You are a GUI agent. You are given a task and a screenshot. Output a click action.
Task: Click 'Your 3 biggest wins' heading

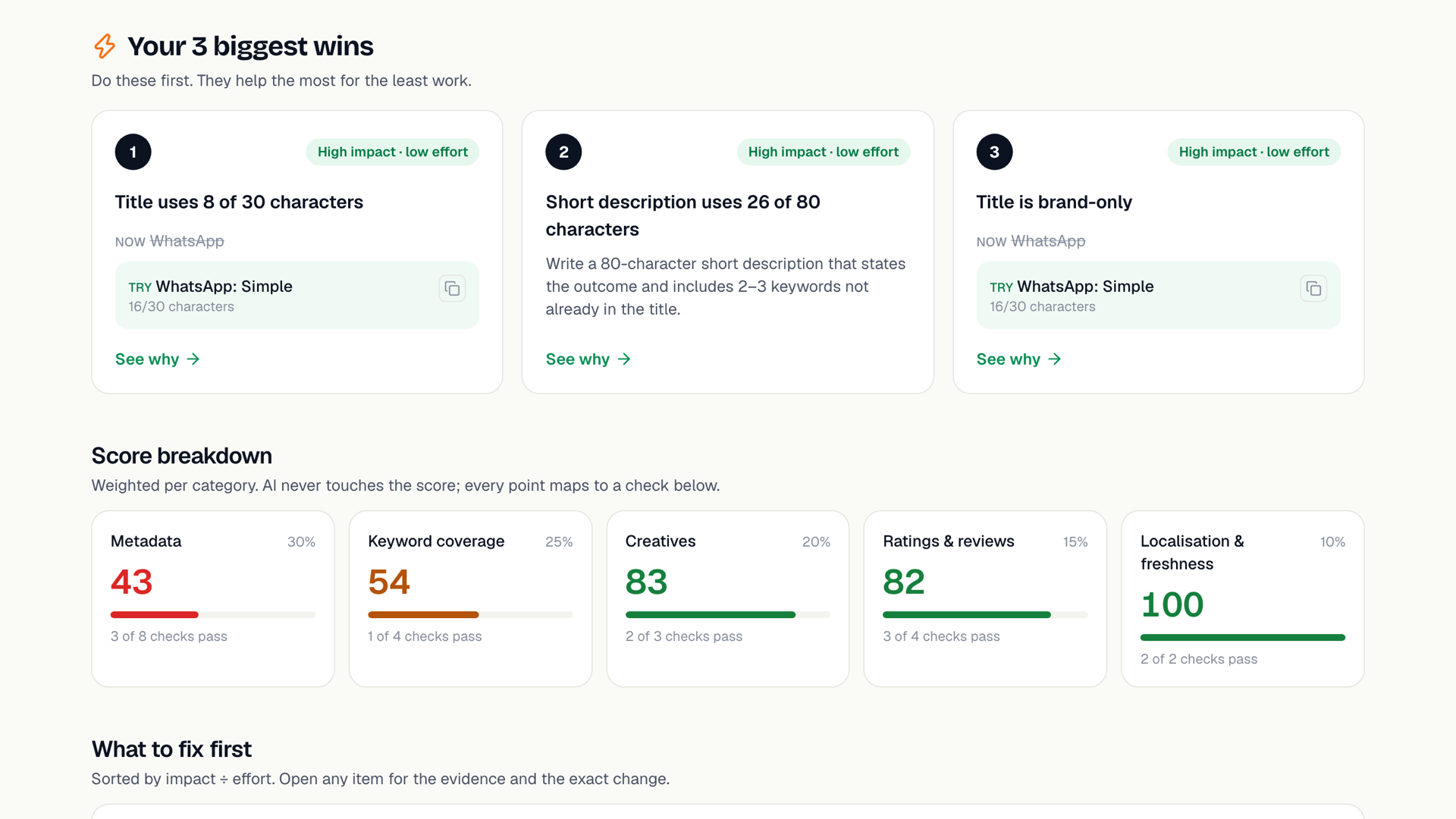tap(250, 46)
